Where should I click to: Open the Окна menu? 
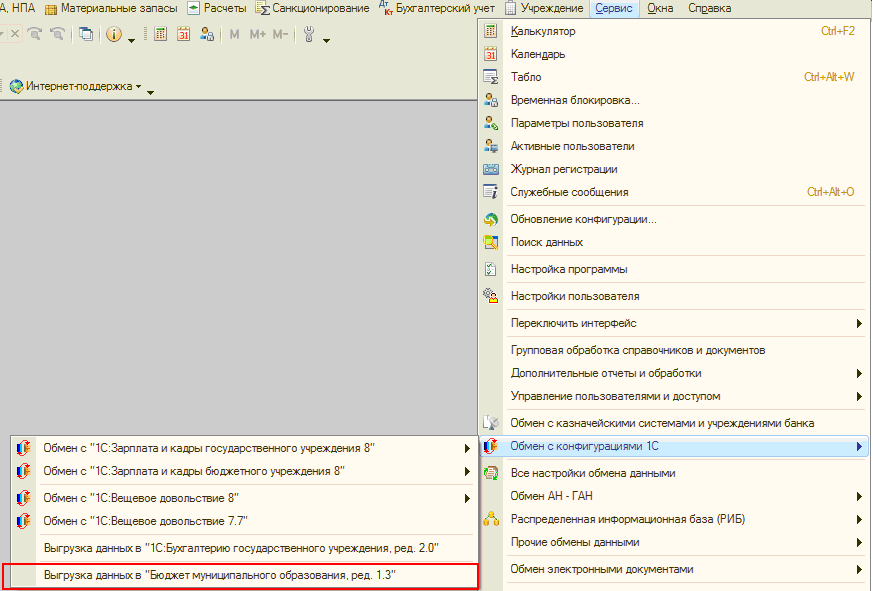tap(660, 8)
